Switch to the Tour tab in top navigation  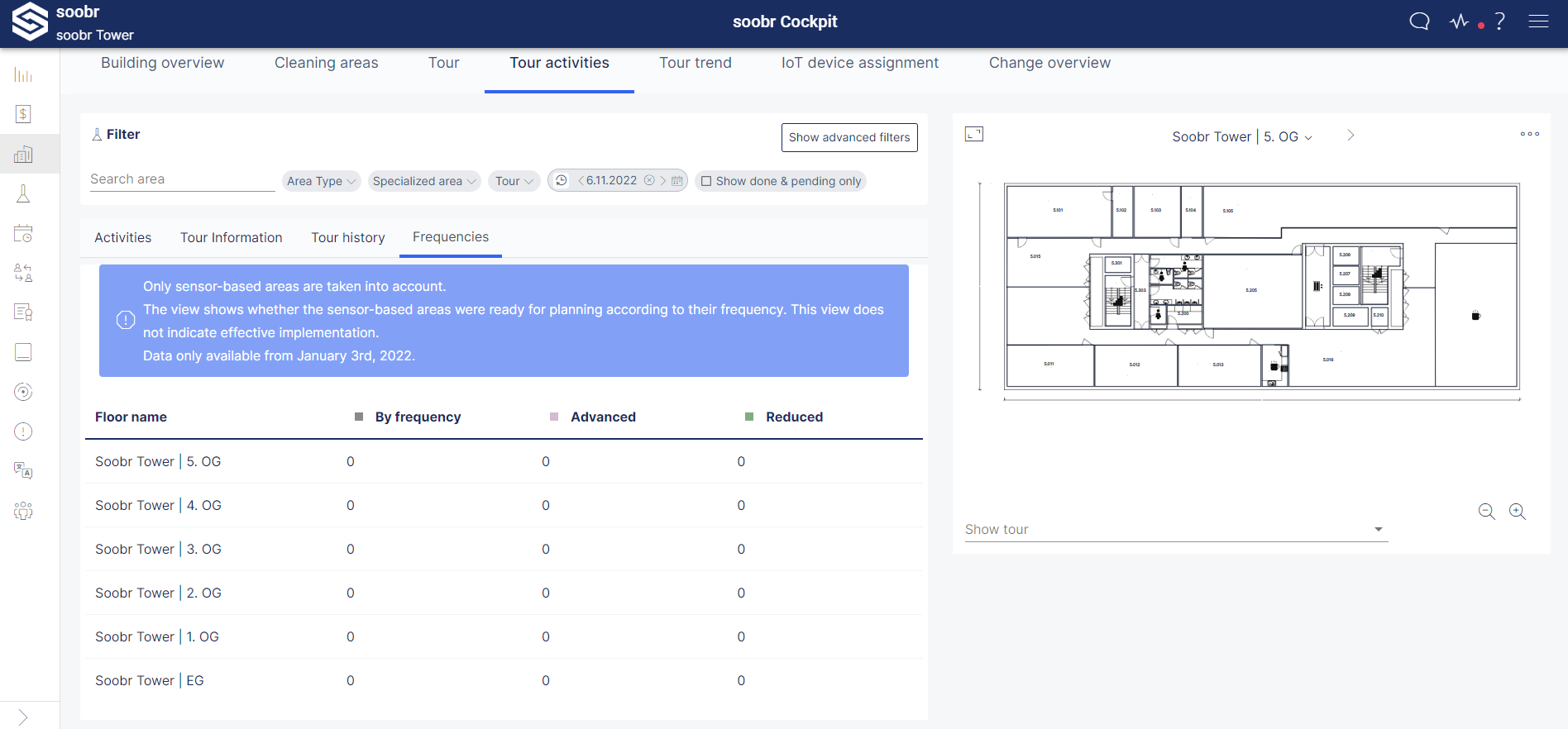click(443, 63)
